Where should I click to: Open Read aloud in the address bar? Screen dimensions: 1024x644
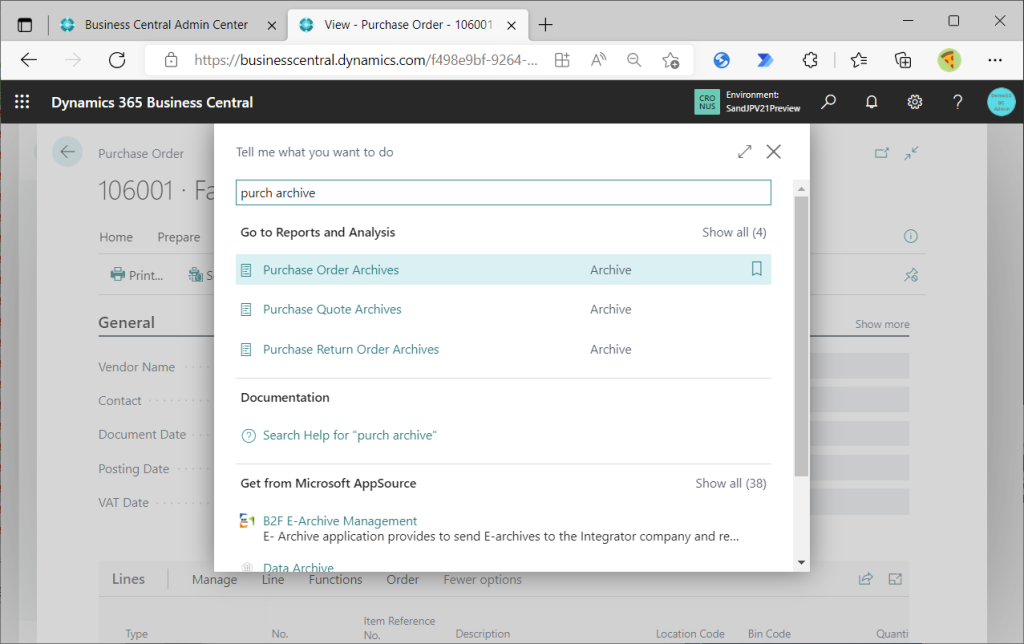pyautogui.click(x=598, y=60)
